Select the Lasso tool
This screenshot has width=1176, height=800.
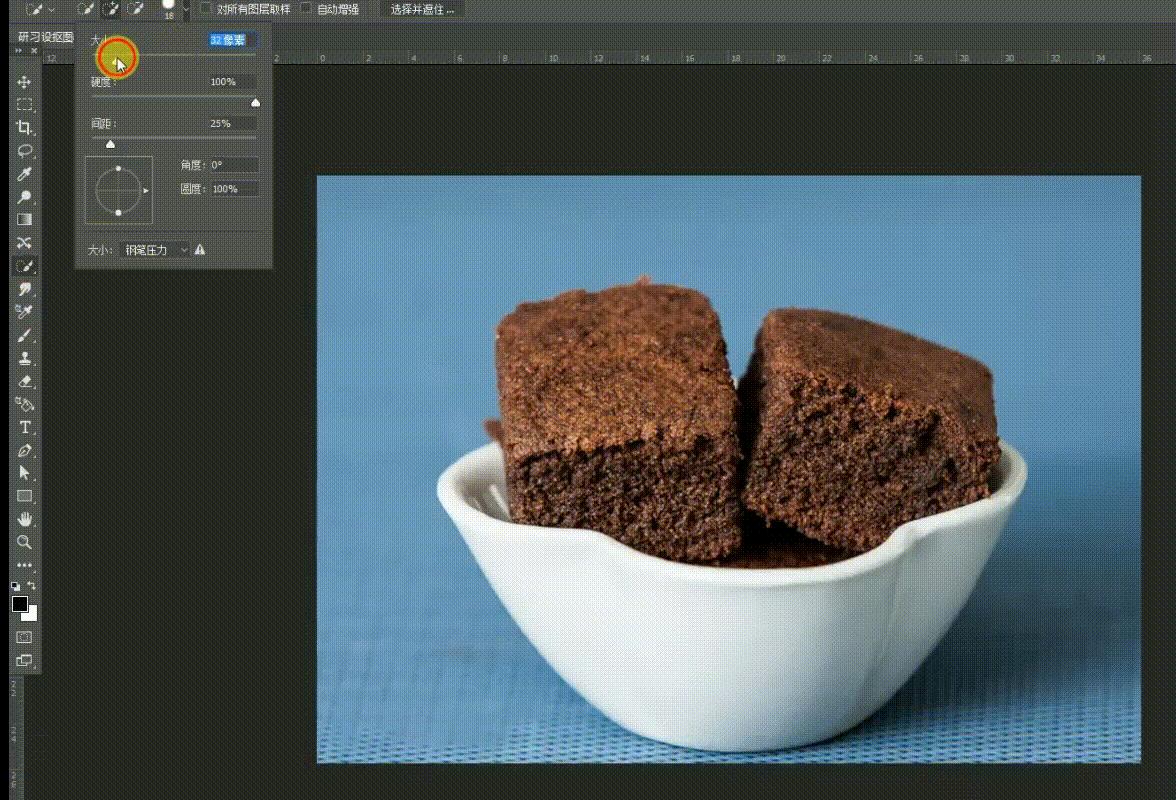(24, 151)
